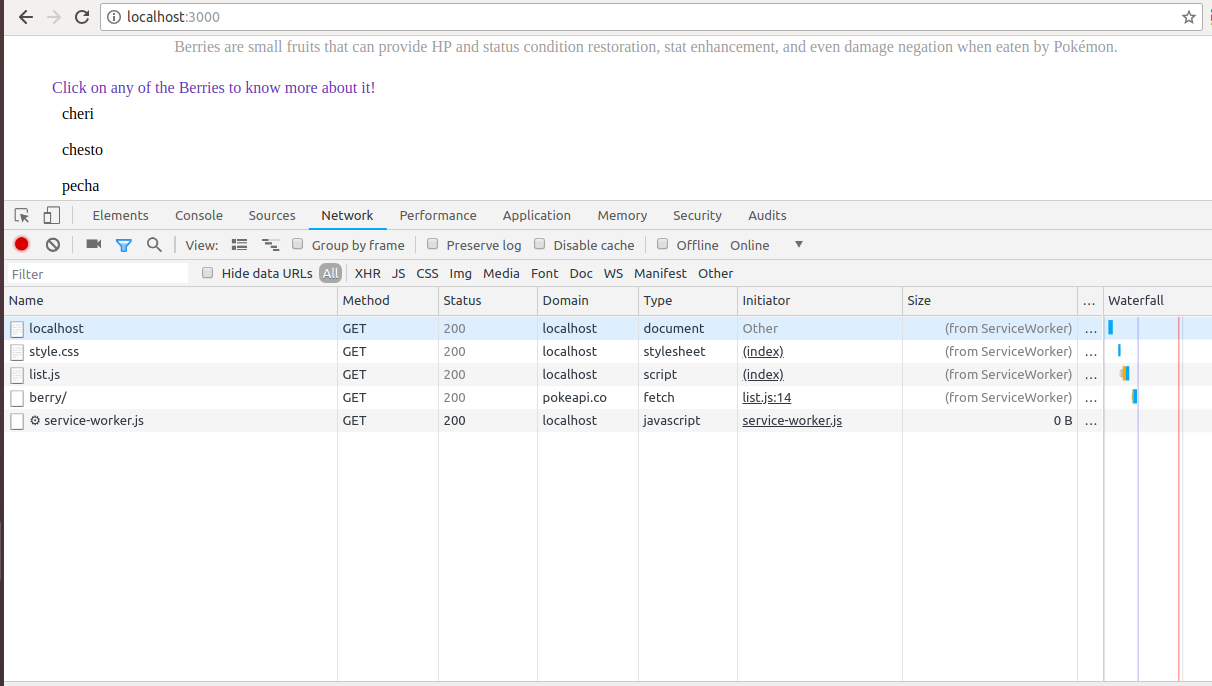Open the list.js:14 initiator link

[x=766, y=397]
